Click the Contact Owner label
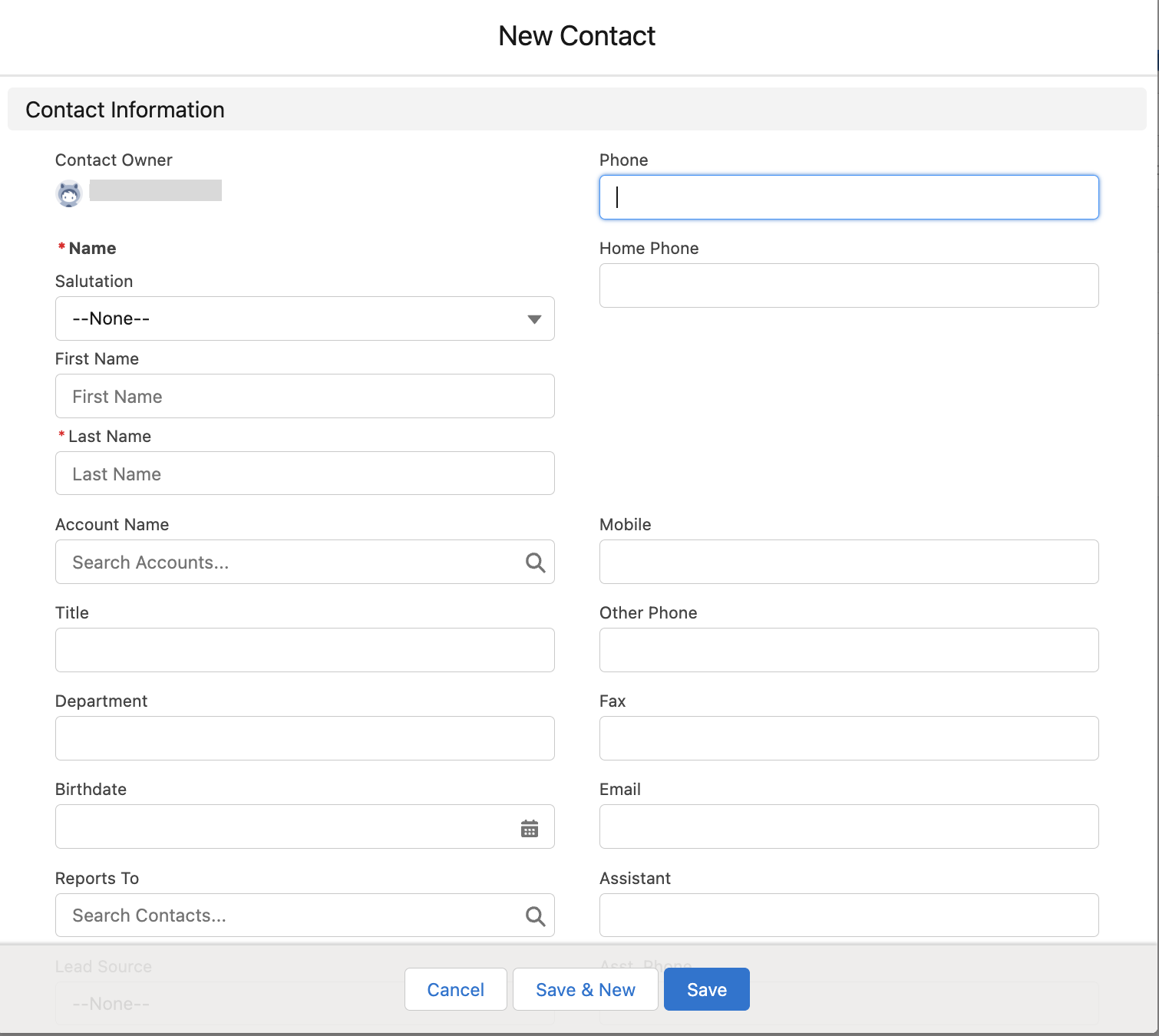 114,160
